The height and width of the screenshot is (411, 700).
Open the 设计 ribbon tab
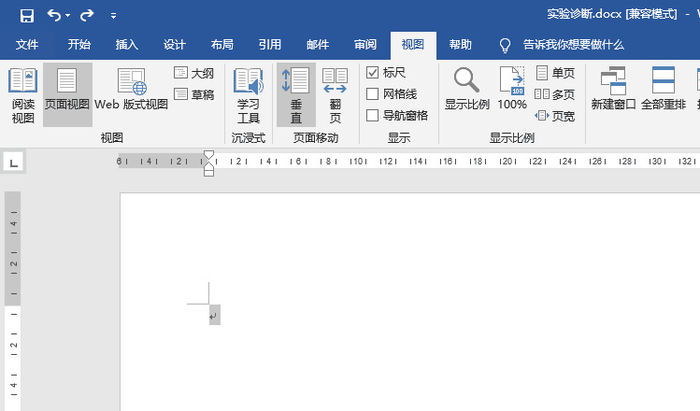[x=174, y=45]
